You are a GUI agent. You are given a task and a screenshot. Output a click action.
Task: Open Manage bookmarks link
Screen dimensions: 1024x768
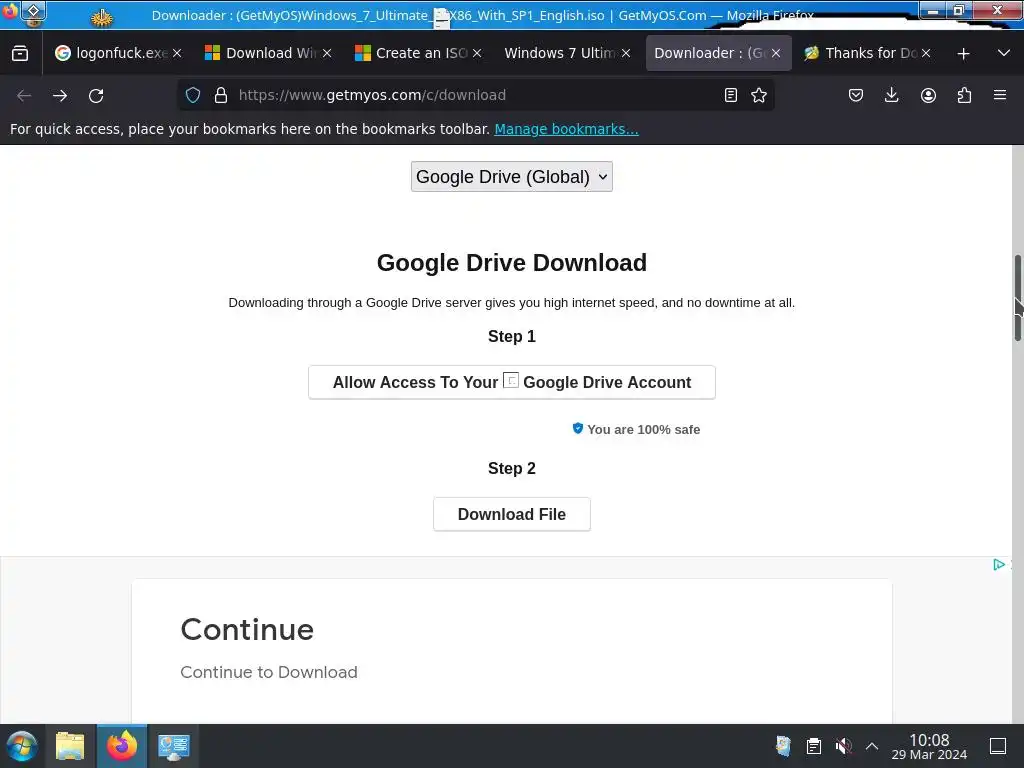coord(566,129)
